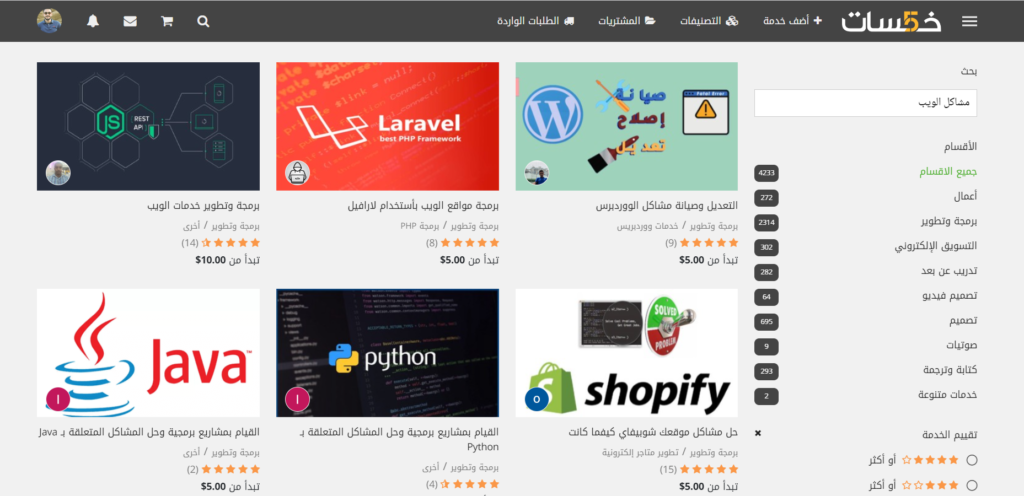Click seller avatar on Shopify service card
Image resolution: width=1024 pixels, height=496 pixels.
pos(537,399)
